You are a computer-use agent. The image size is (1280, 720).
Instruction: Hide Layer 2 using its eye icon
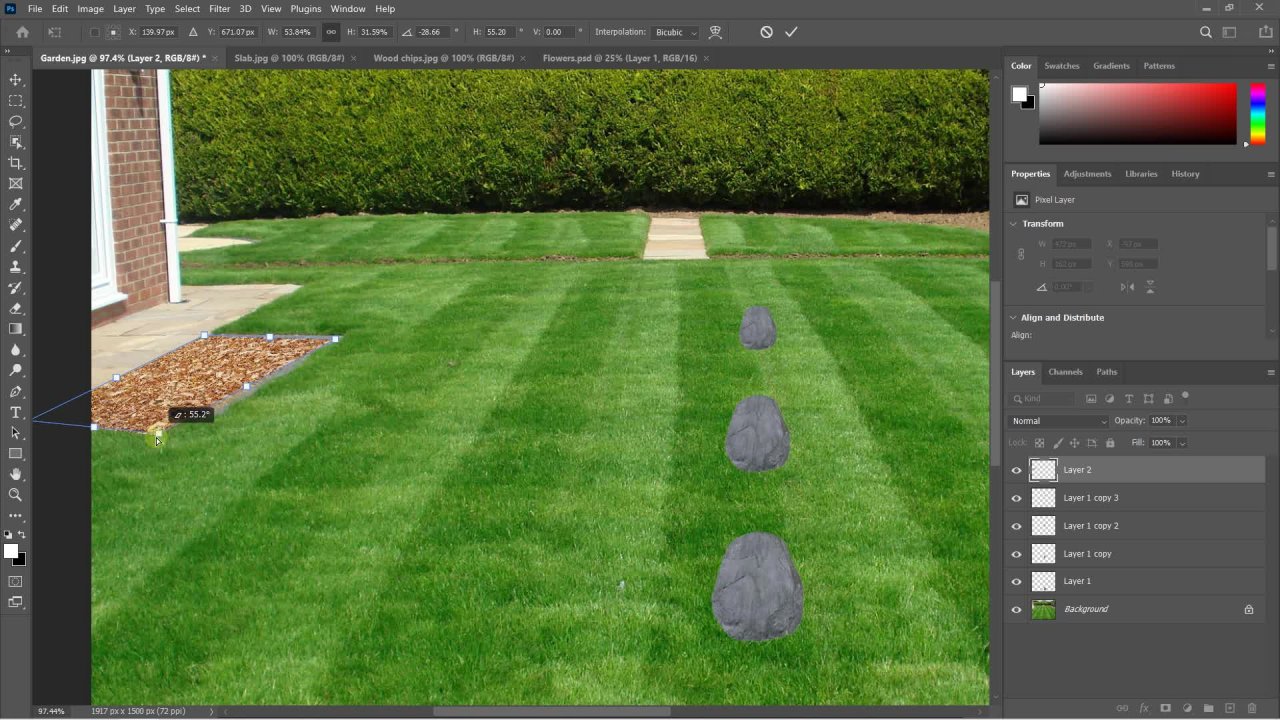pyautogui.click(x=1017, y=470)
